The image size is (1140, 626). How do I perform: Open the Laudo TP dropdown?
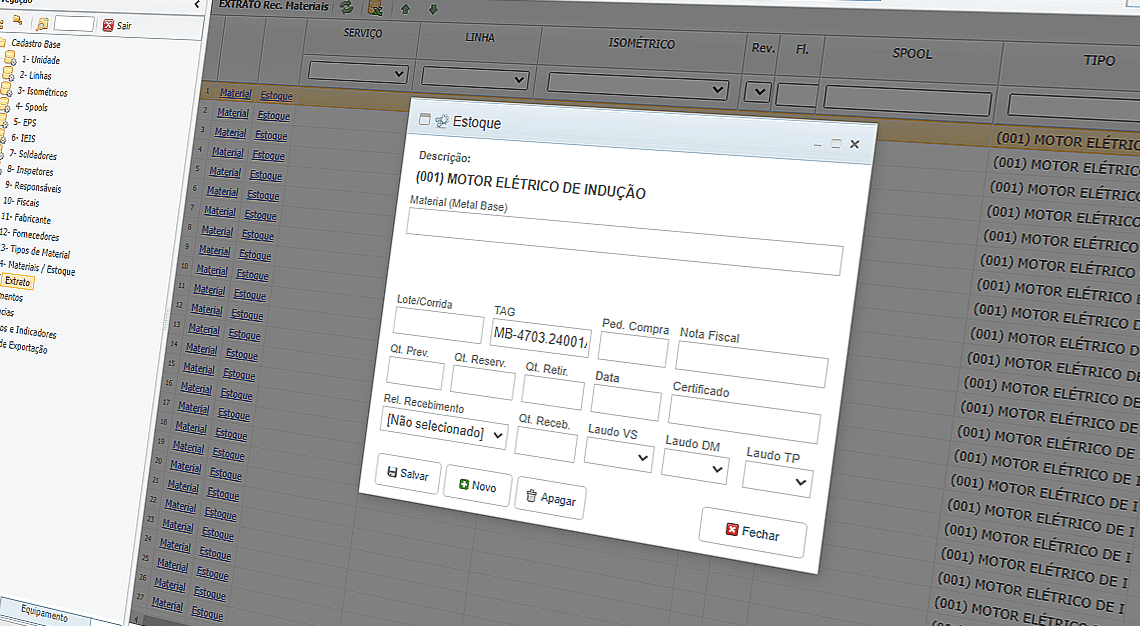pos(777,481)
